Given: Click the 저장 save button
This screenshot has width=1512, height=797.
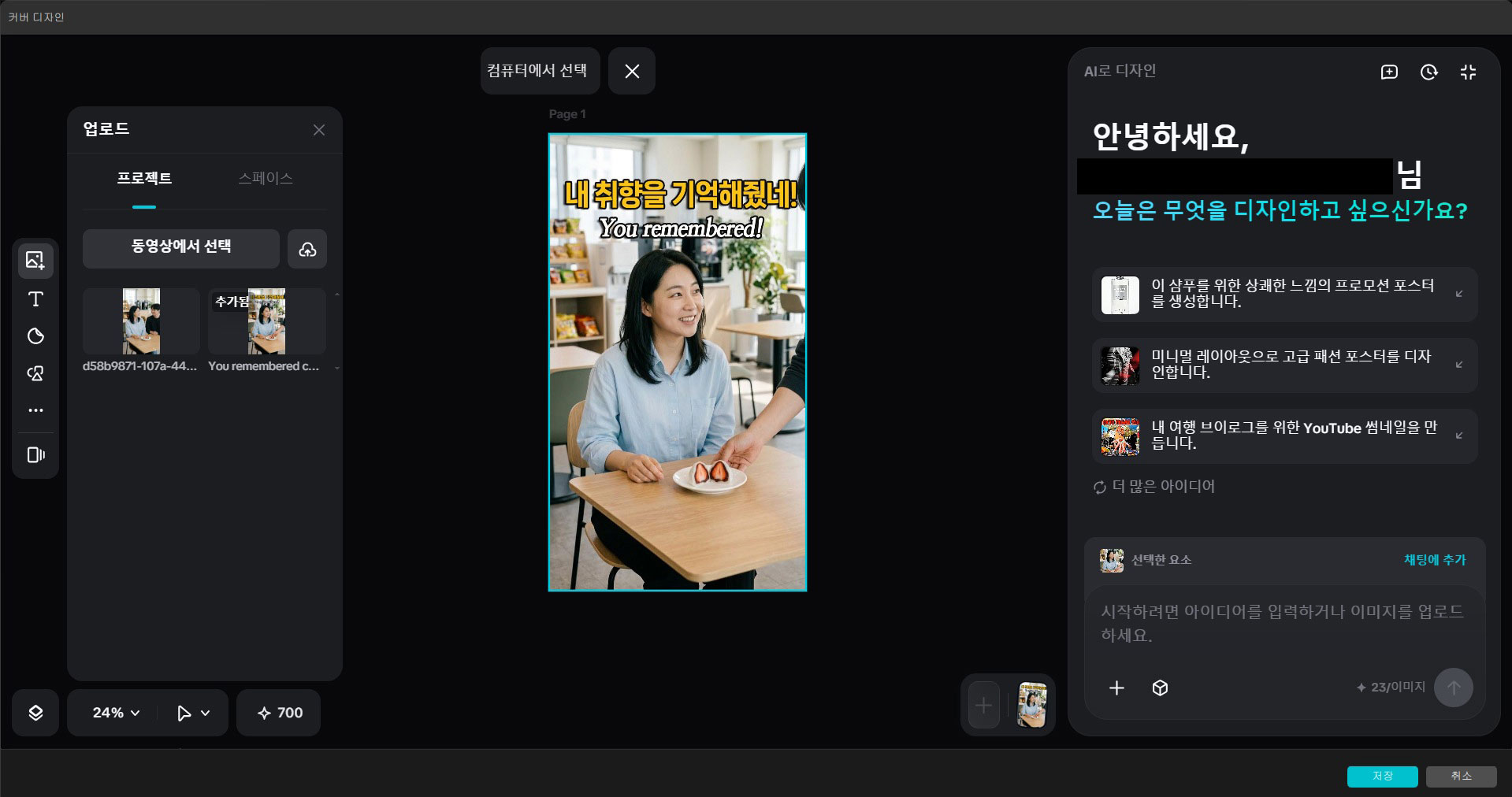Looking at the screenshot, I should 1383,777.
